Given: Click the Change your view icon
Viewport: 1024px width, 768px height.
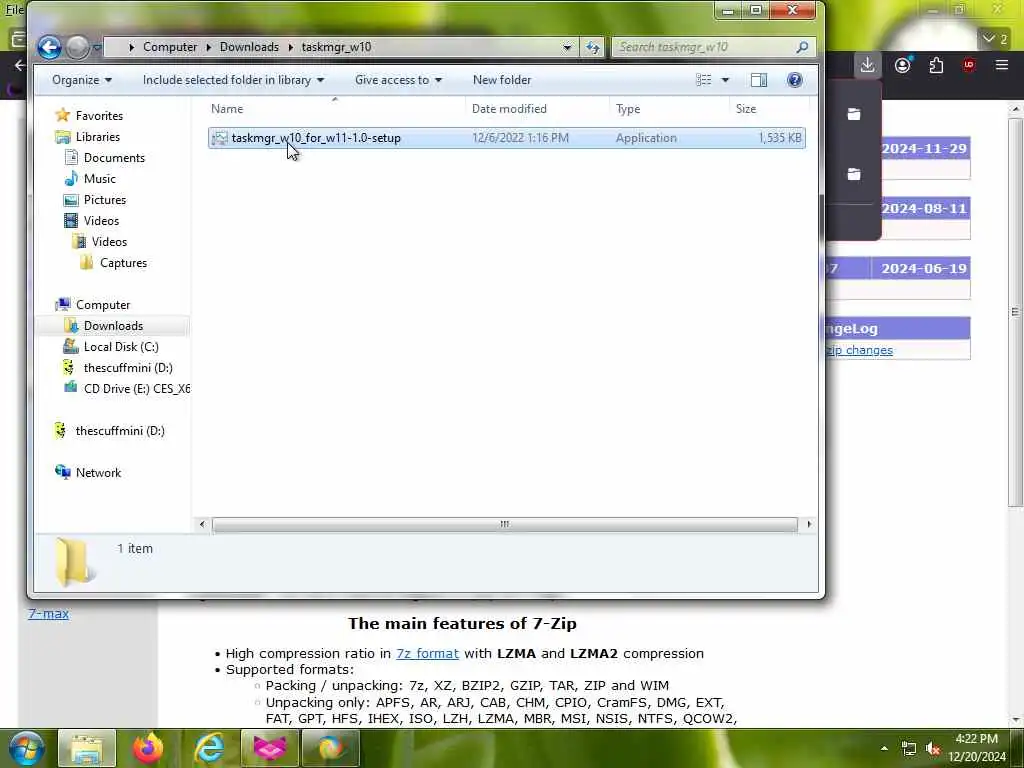Looking at the screenshot, I should 703,80.
